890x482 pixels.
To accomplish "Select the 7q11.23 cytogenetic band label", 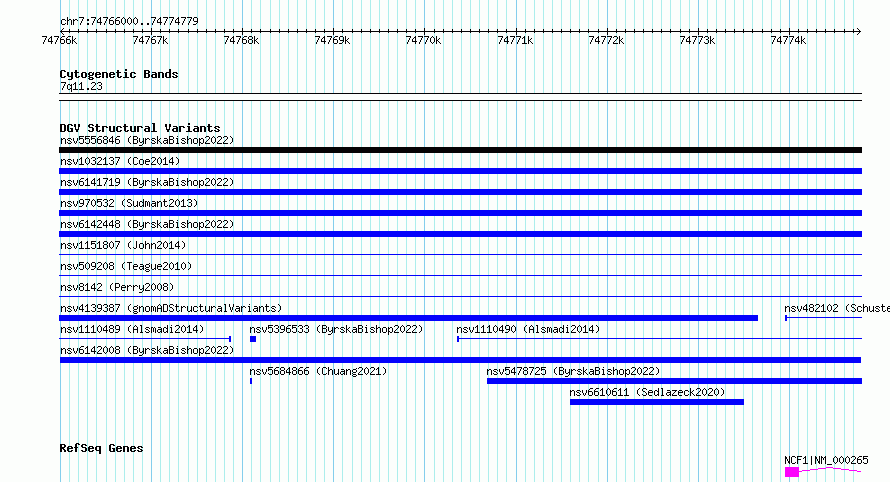I will pyautogui.click(x=81, y=86).
